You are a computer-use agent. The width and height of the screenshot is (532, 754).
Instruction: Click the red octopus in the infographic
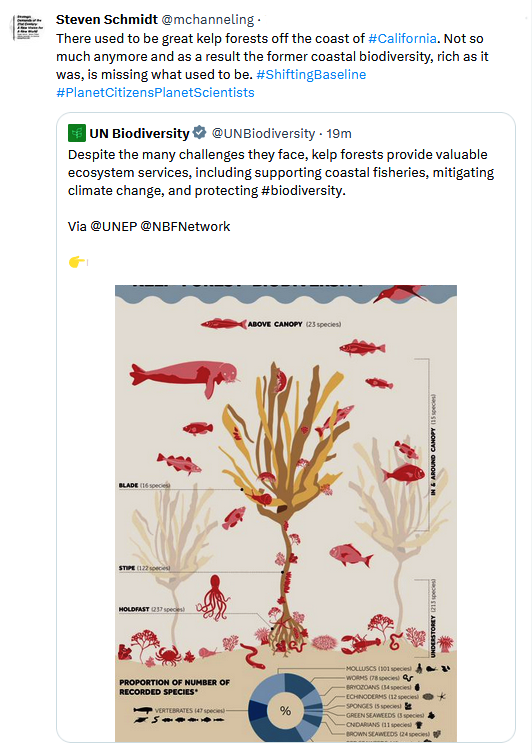click(213, 598)
